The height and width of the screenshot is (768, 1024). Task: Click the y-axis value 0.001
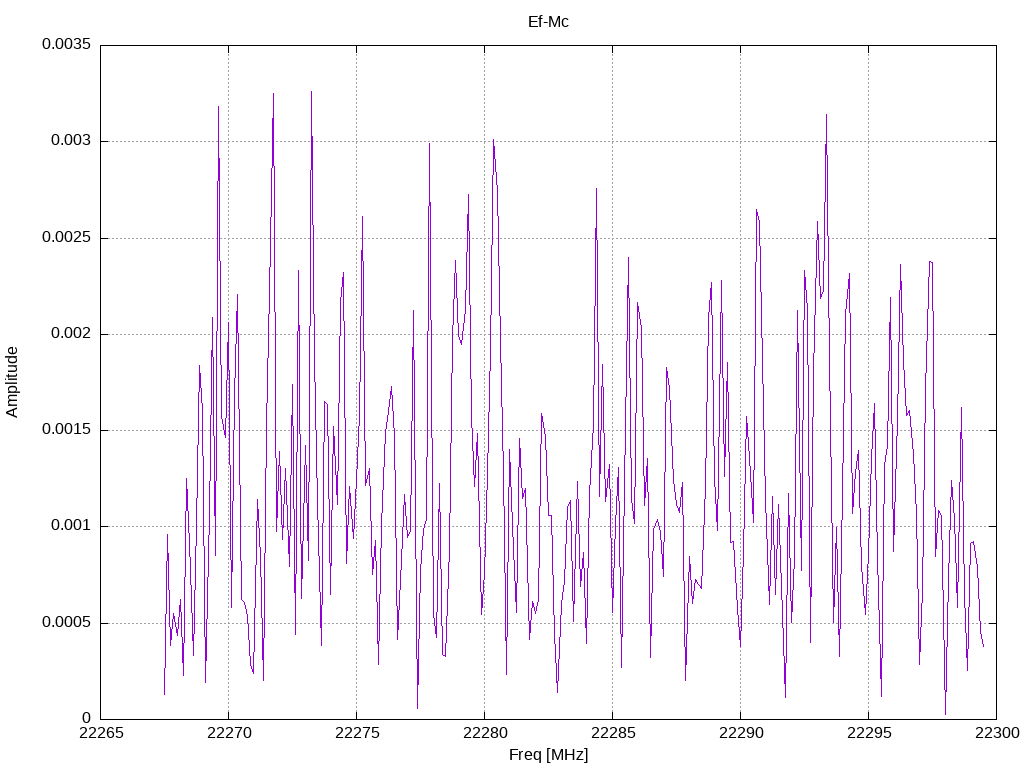click(x=71, y=525)
